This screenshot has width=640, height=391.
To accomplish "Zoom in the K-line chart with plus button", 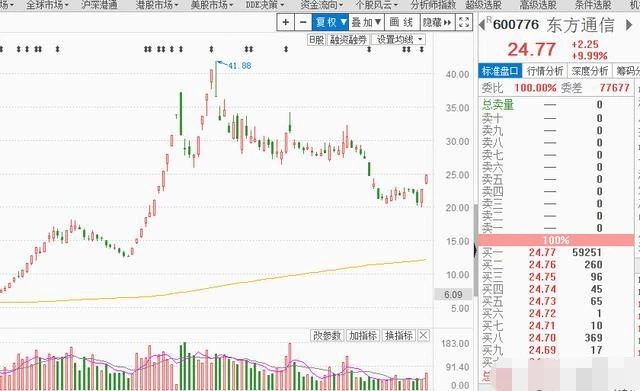I will 286,22.
